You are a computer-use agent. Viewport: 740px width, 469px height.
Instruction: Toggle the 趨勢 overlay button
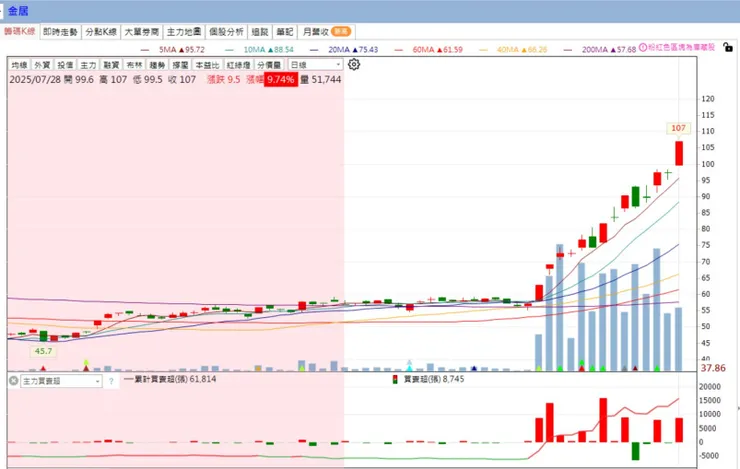(158, 65)
